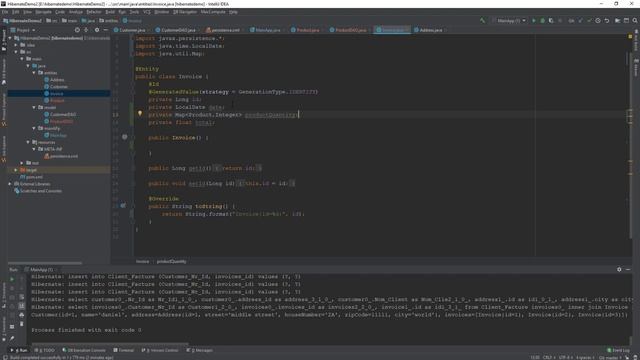This screenshot has height=360, width=640.
Task: Open the Terminal tool window tab
Action: pos(124,350)
